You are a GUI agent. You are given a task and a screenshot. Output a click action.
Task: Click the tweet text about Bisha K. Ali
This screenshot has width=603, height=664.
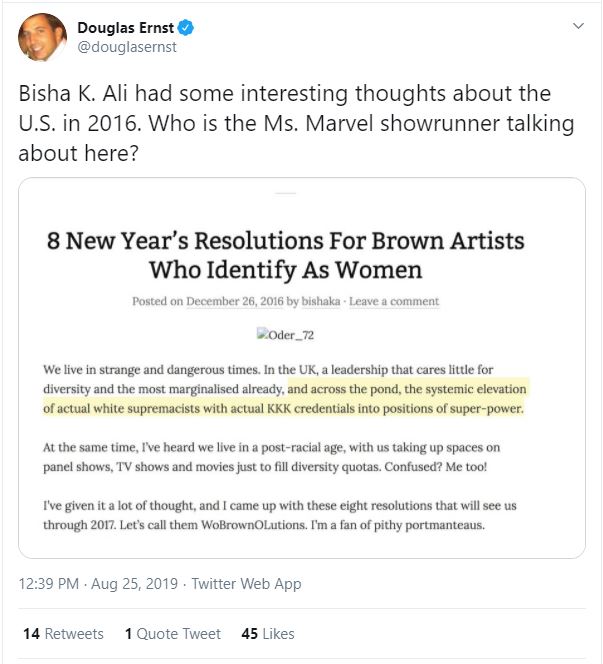pos(295,123)
